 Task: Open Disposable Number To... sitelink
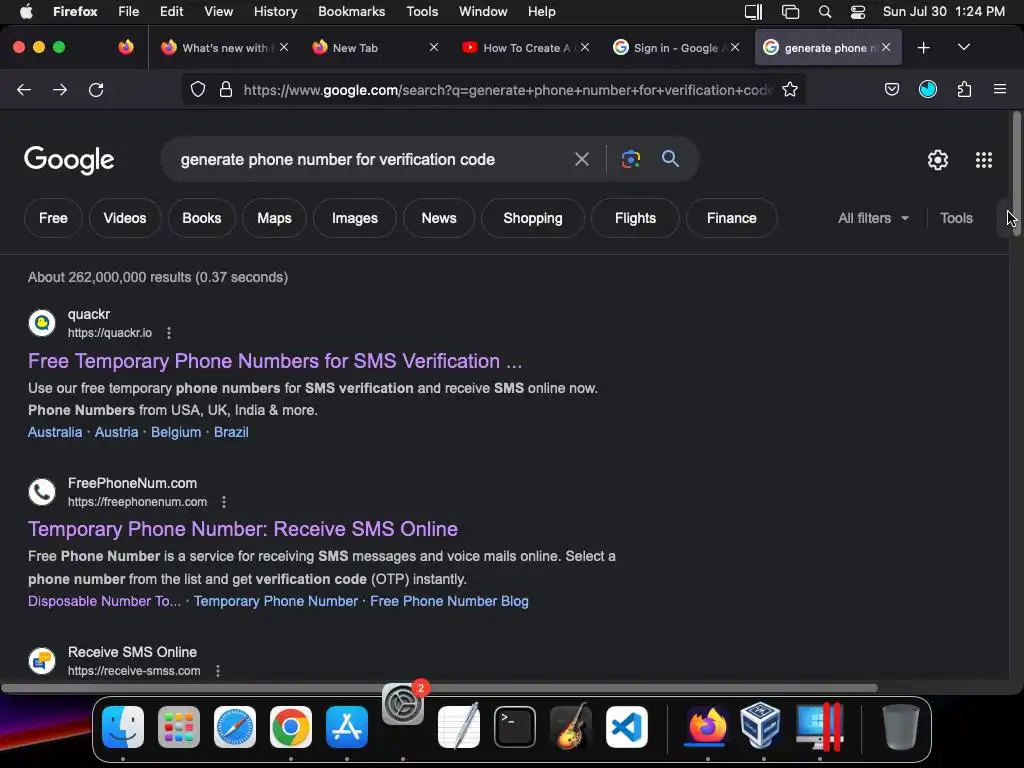click(x=104, y=601)
